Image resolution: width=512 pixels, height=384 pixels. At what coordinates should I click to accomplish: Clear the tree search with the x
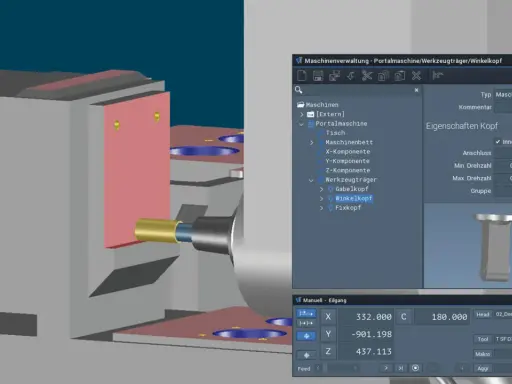coord(416,90)
